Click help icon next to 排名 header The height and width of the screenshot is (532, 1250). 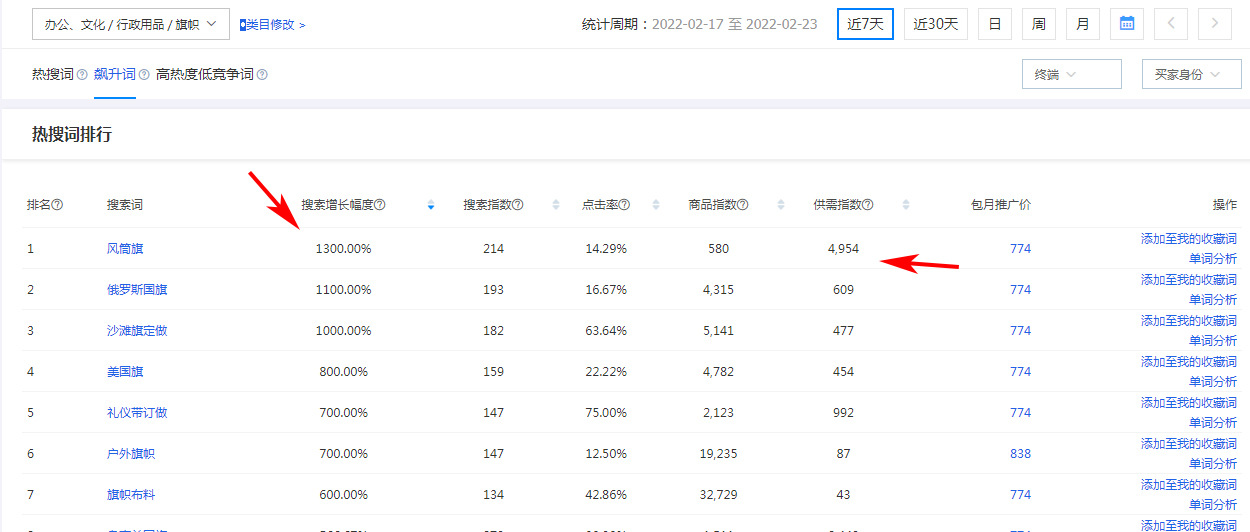(x=57, y=205)
